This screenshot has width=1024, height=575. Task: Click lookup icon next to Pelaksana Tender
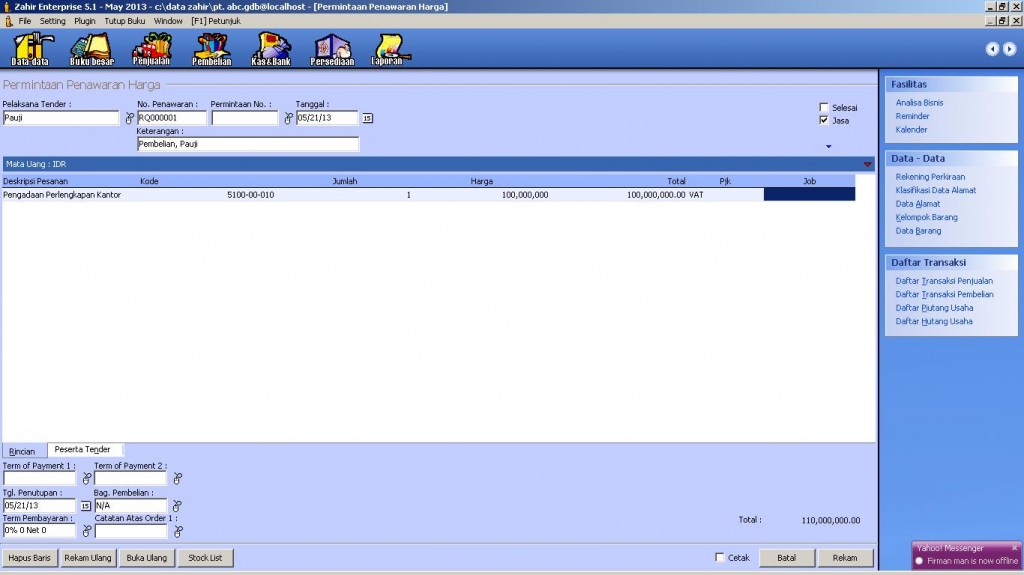pos(128,118)
